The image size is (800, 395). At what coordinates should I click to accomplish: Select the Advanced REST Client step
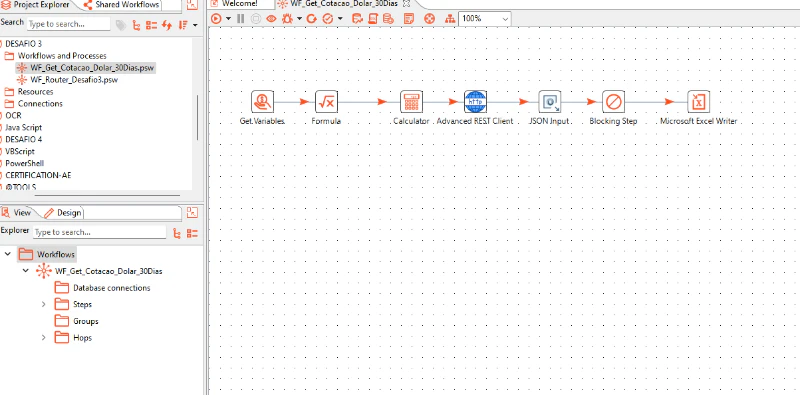pyautogui.click(x=476, y=102)
